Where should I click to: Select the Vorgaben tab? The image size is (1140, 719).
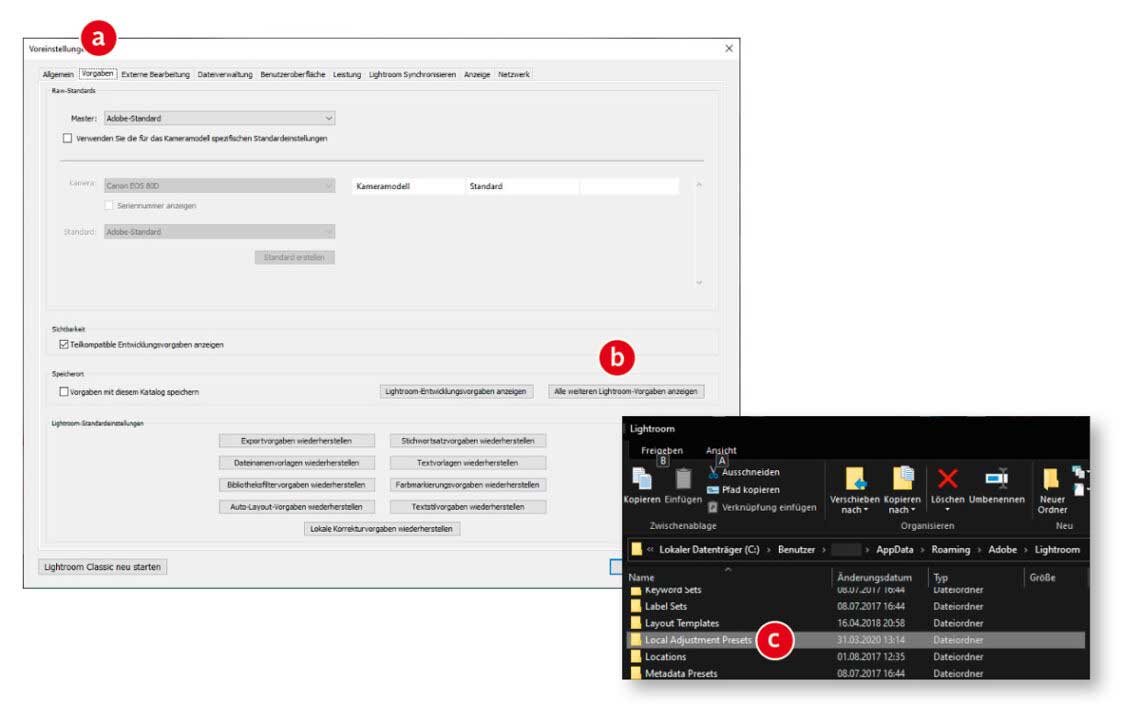tap(97, 73)
